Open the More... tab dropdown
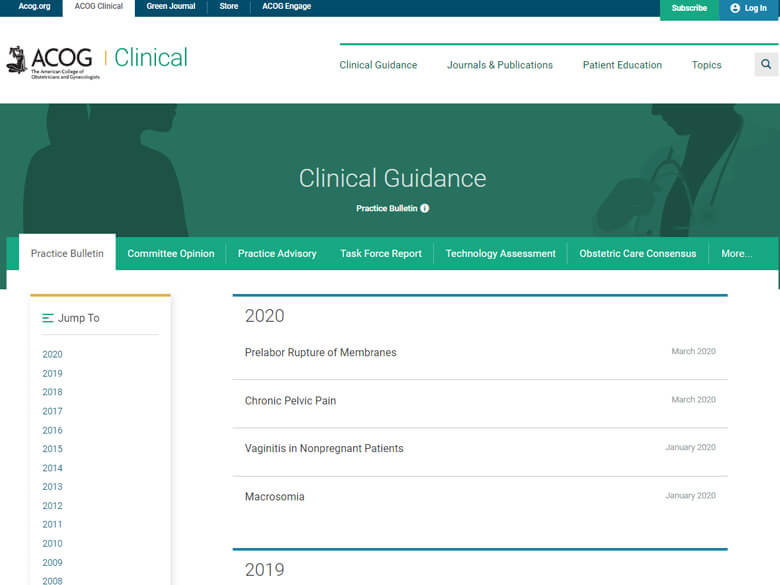This screenshot has height=585, width=780. pos(736,254)
